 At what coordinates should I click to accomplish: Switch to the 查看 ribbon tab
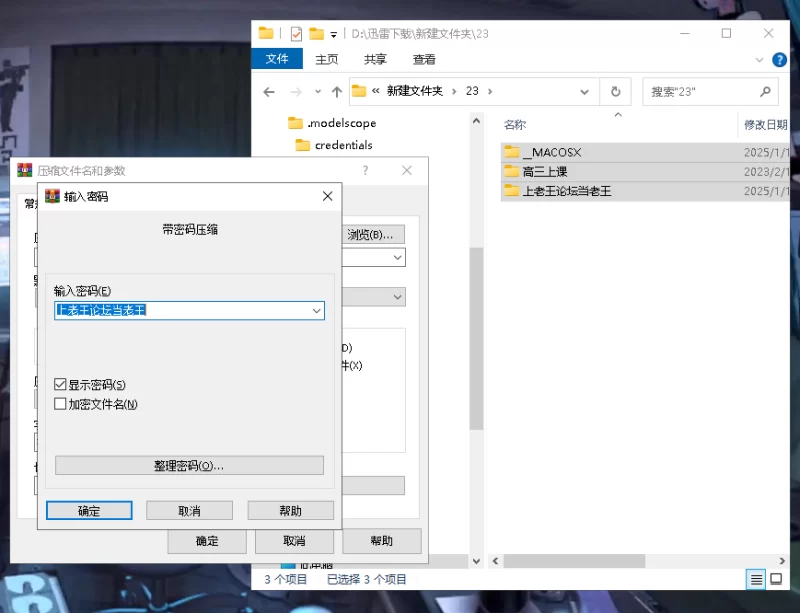(x=424, y=59)
